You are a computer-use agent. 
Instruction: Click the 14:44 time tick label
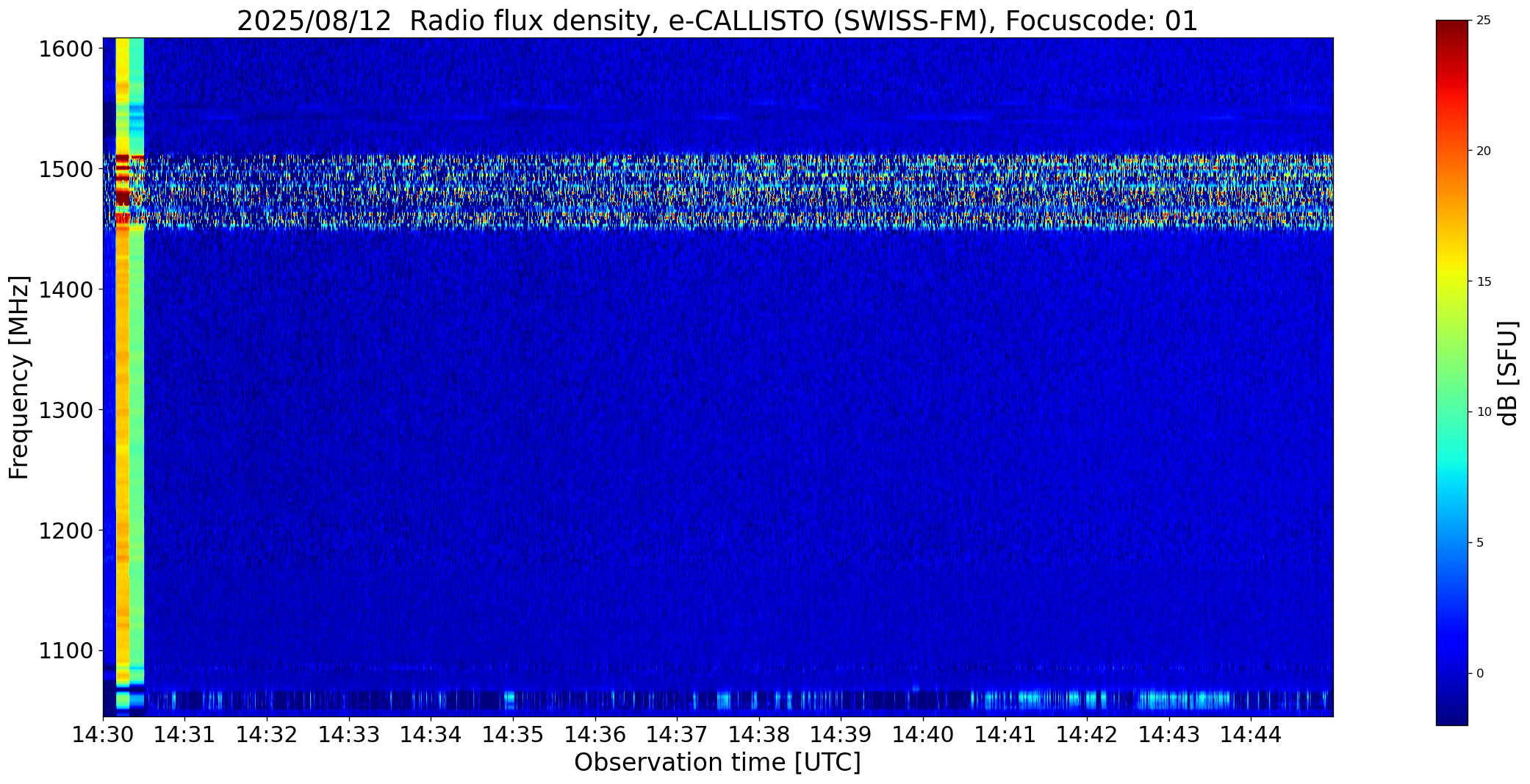tap(1251, 734)
